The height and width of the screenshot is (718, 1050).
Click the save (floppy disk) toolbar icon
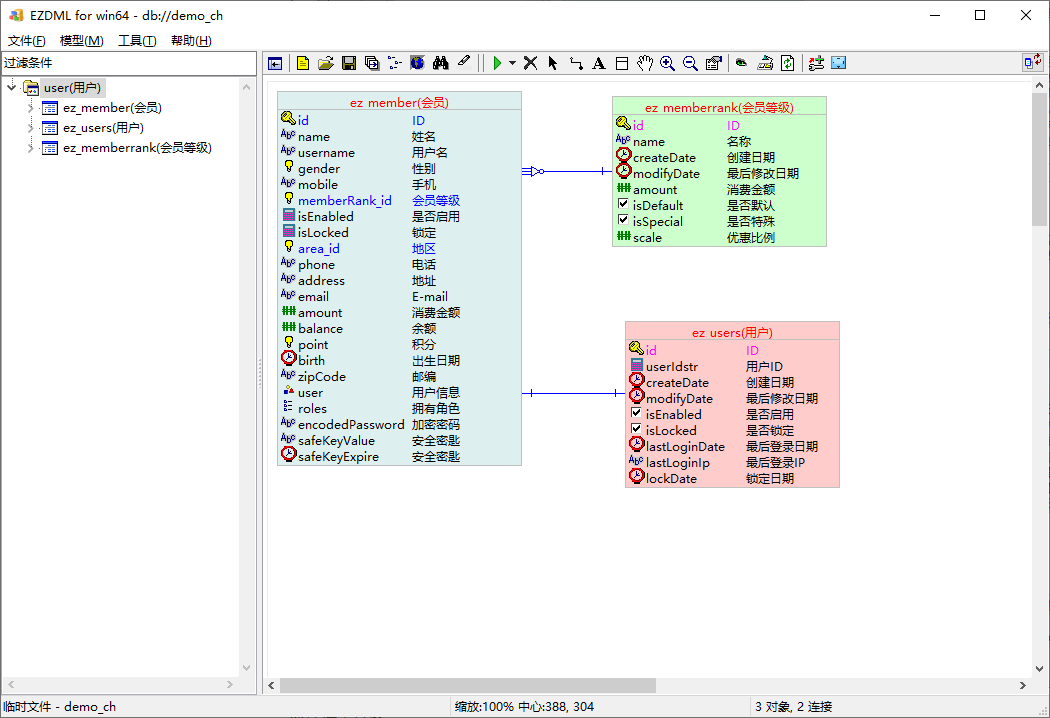tap(349, 63)
